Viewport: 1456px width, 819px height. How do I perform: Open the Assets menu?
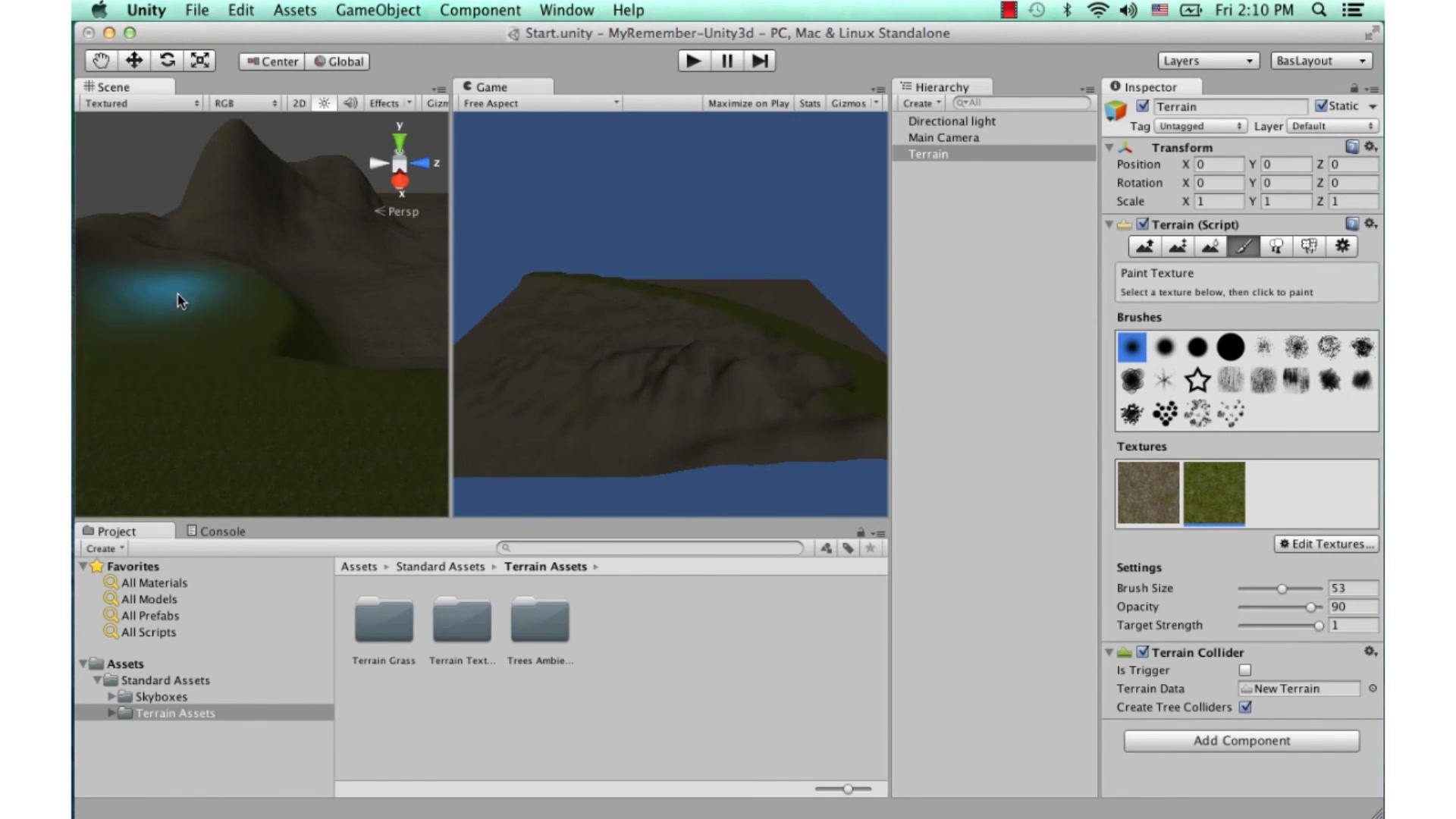click(x=295, y=10)
